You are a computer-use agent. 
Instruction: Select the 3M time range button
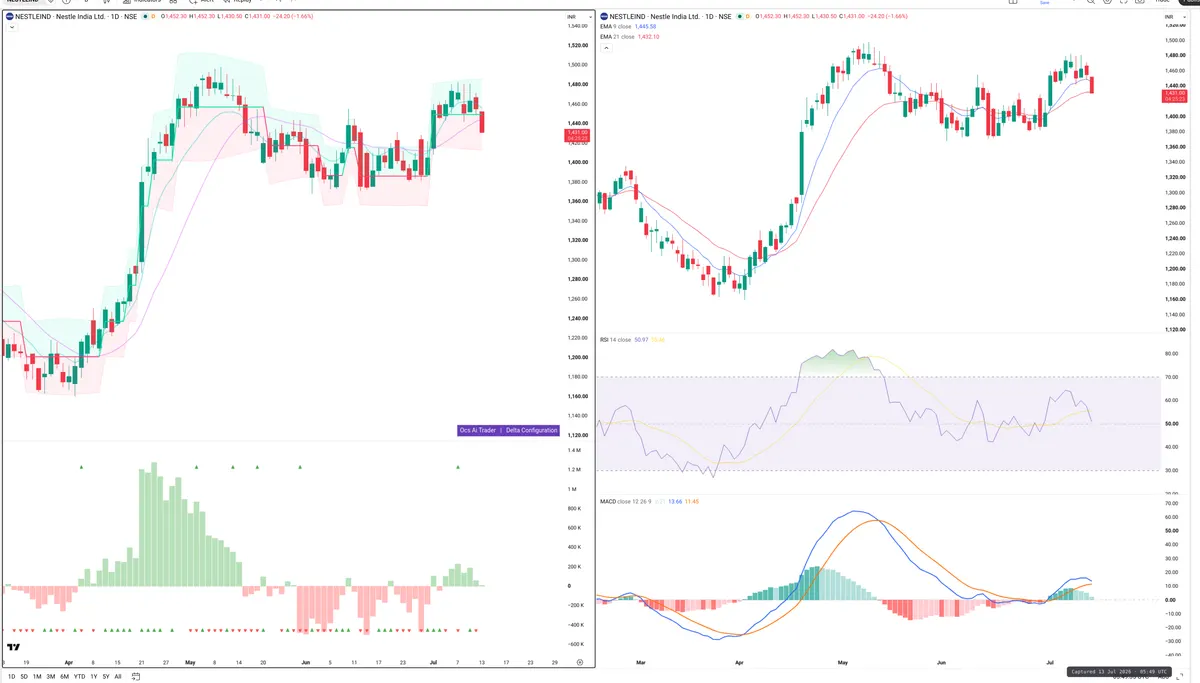[x=51, y=676]
